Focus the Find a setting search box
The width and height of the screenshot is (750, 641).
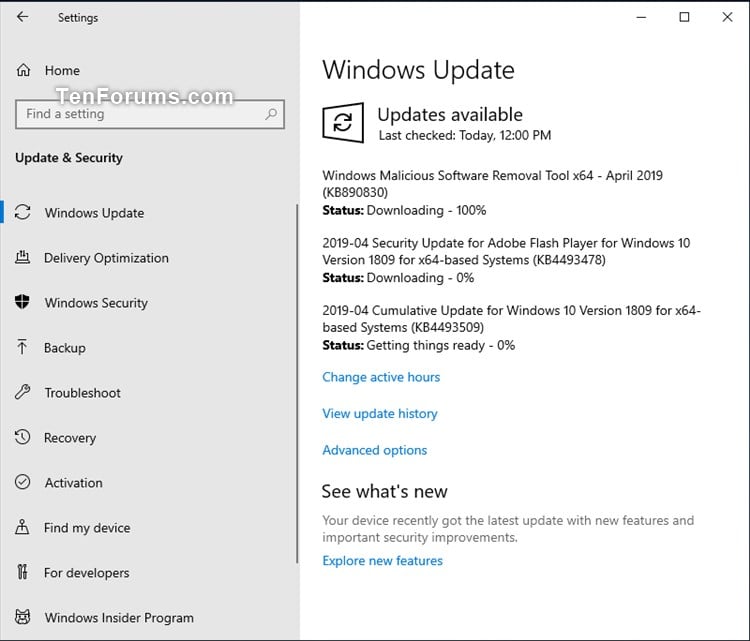click(x=150, y=114)
